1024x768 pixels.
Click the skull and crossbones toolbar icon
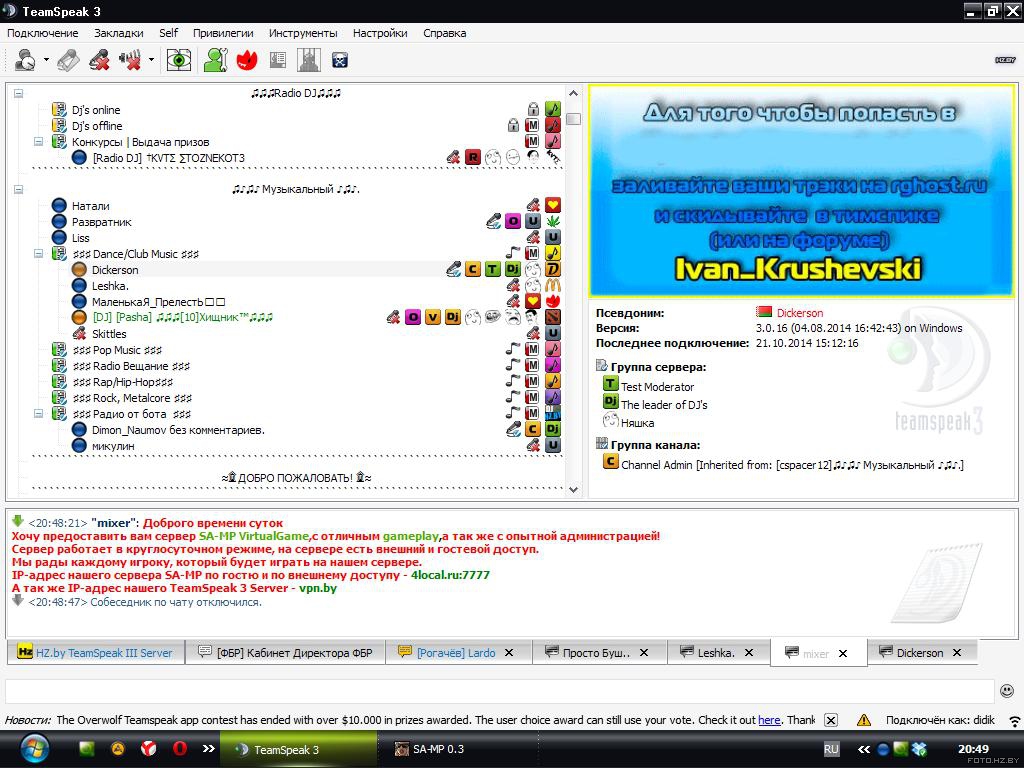340,61
